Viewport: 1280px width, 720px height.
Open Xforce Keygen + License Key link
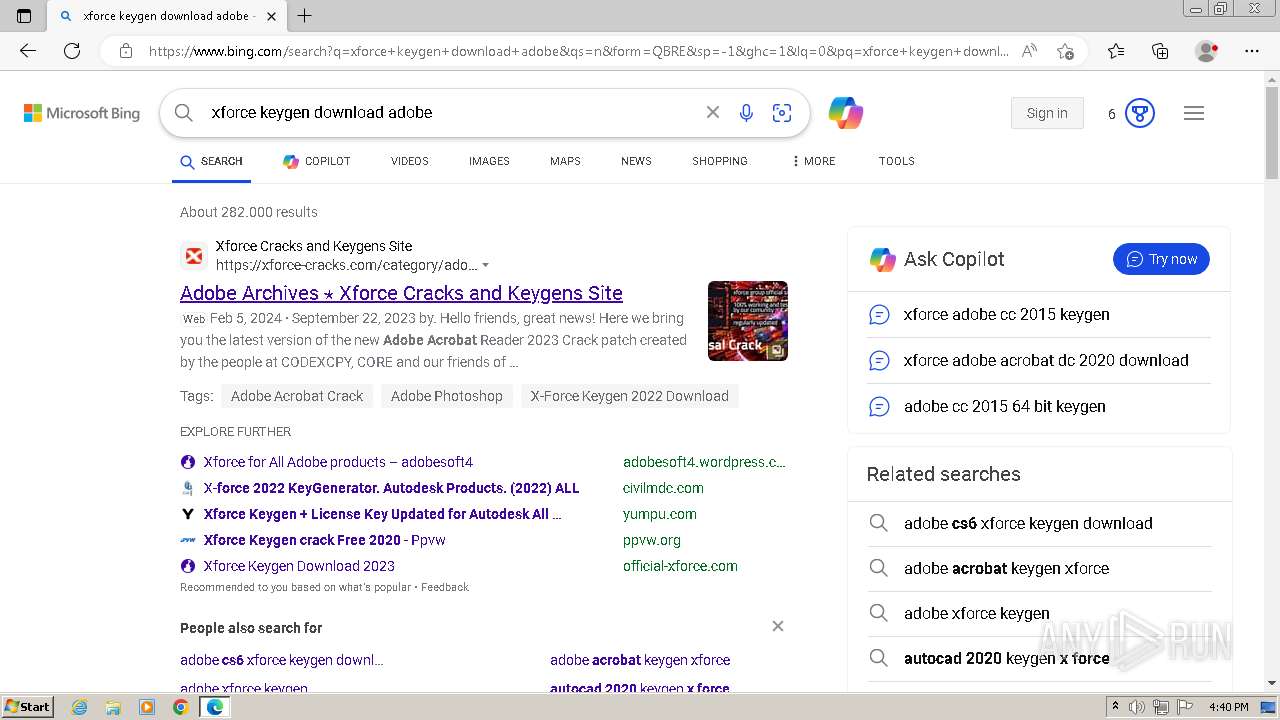click(382, 514)
